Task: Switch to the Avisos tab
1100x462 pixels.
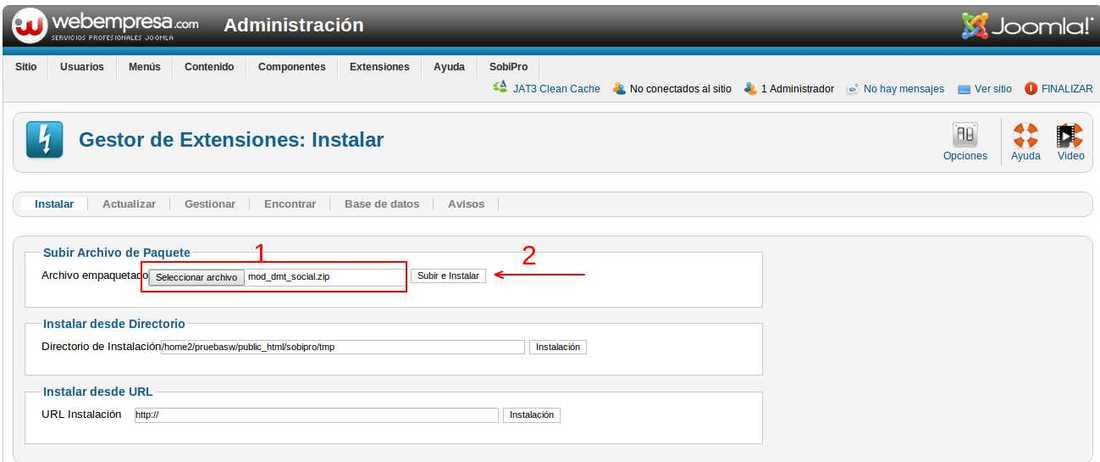Action: point(466,204)
